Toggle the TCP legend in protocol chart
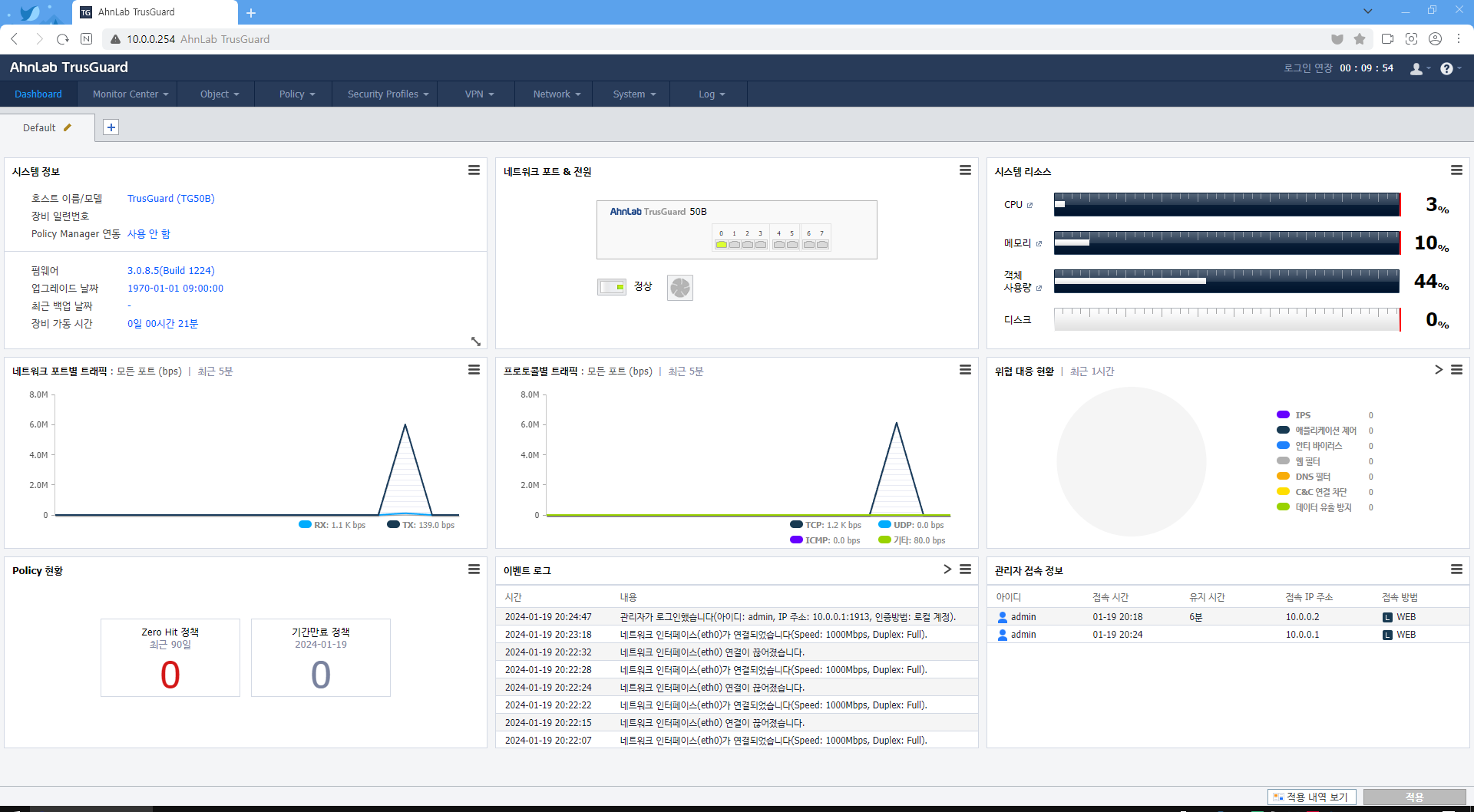The height and width of the screenshot is (812, 1474). (x=825, y=525)
